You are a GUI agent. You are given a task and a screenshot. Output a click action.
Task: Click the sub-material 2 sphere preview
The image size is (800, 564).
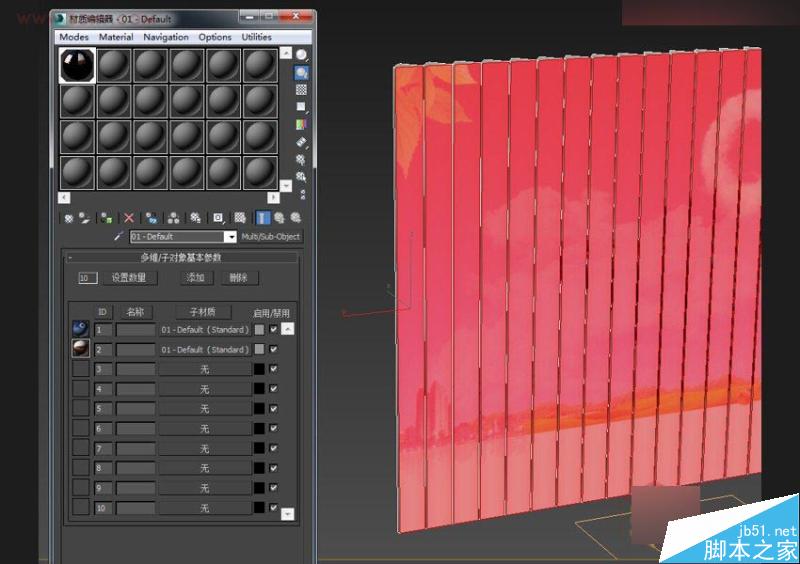click(x=81, y=348)
